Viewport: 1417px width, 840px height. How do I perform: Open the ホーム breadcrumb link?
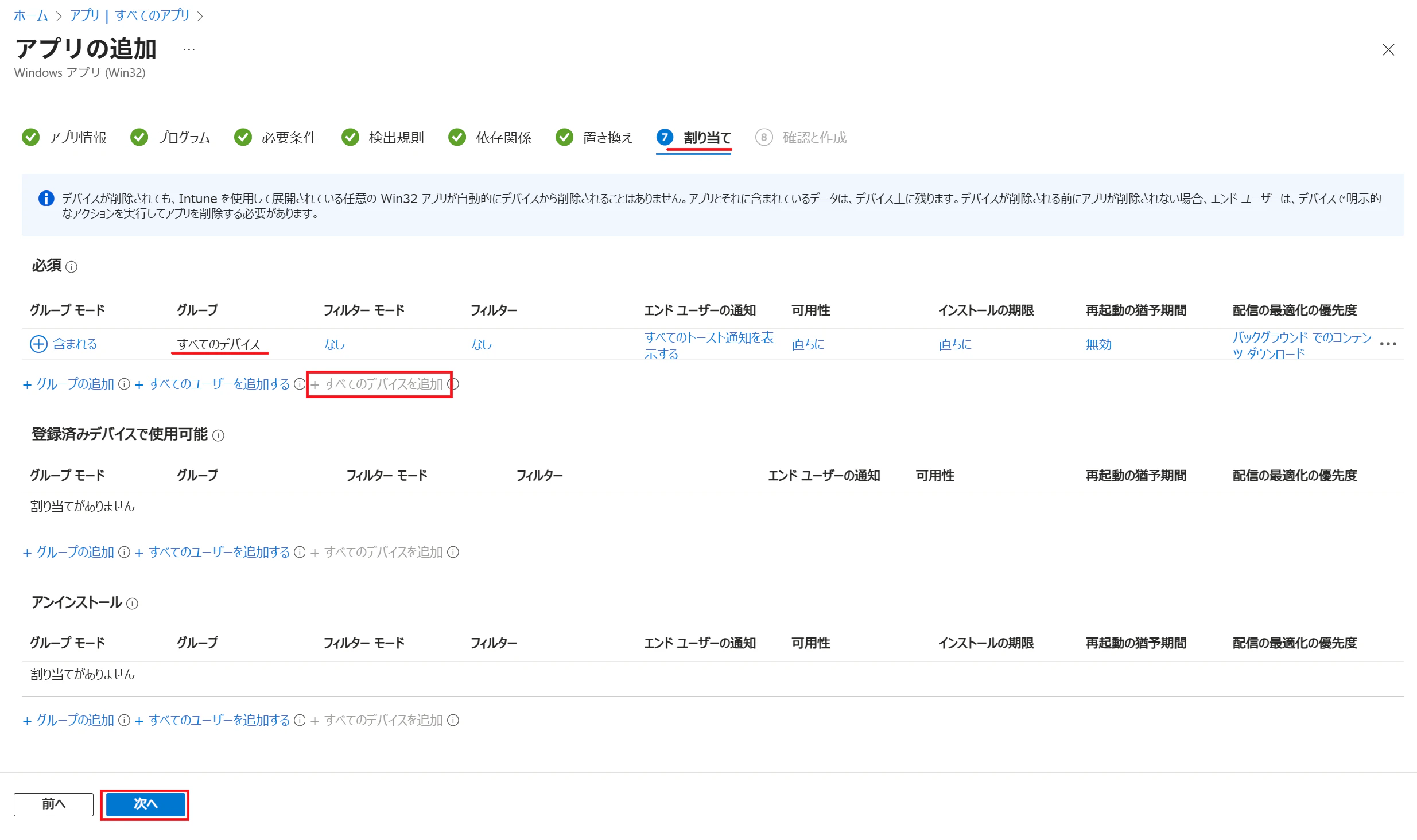point(31,15)
